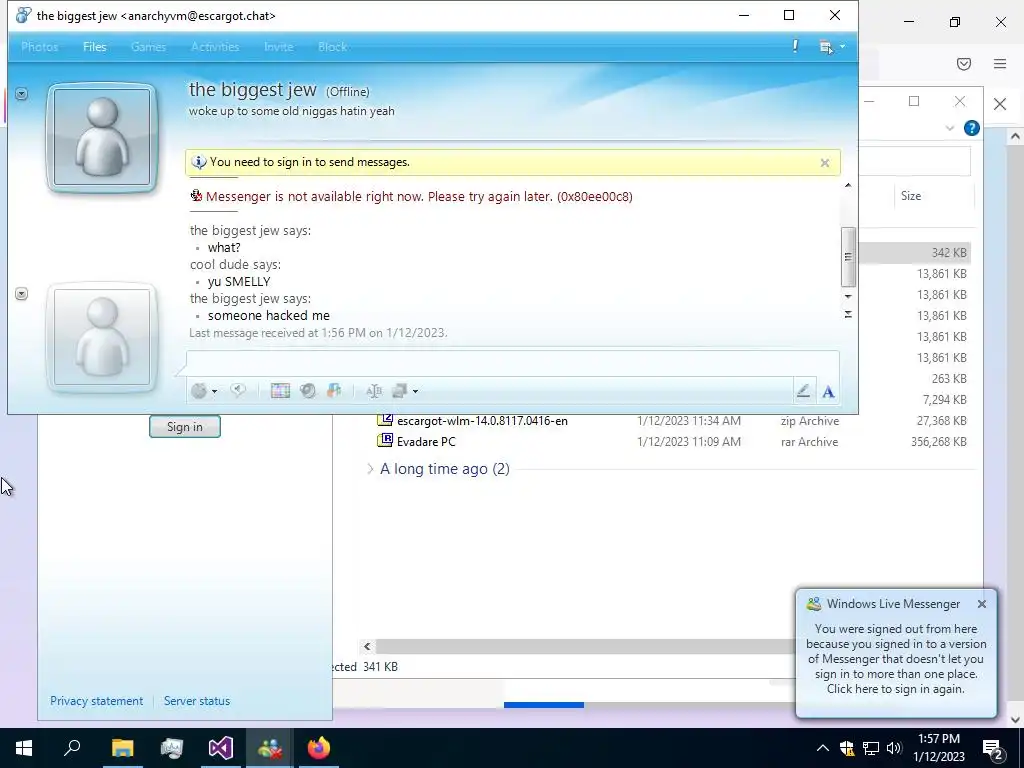Open the Files menu in conversation window
This screenshot has width=1024, height=768.
click(95, 47)
